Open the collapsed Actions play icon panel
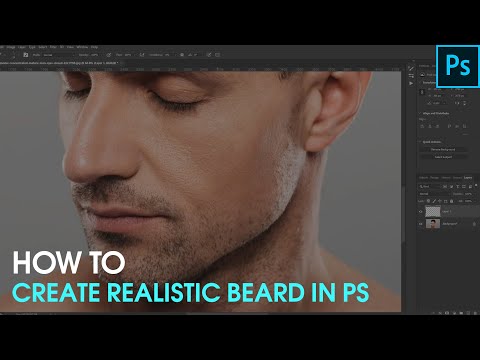 [x=411, y=83]
